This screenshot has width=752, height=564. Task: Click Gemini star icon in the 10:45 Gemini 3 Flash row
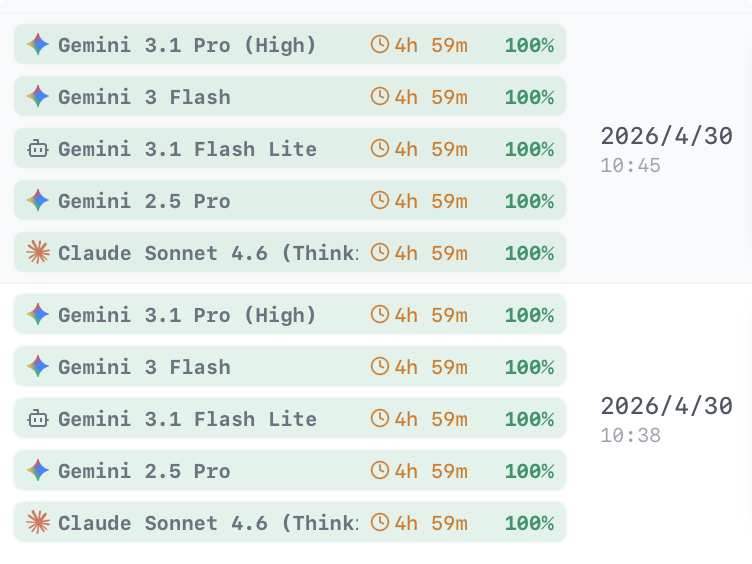(x=38, y=96)
